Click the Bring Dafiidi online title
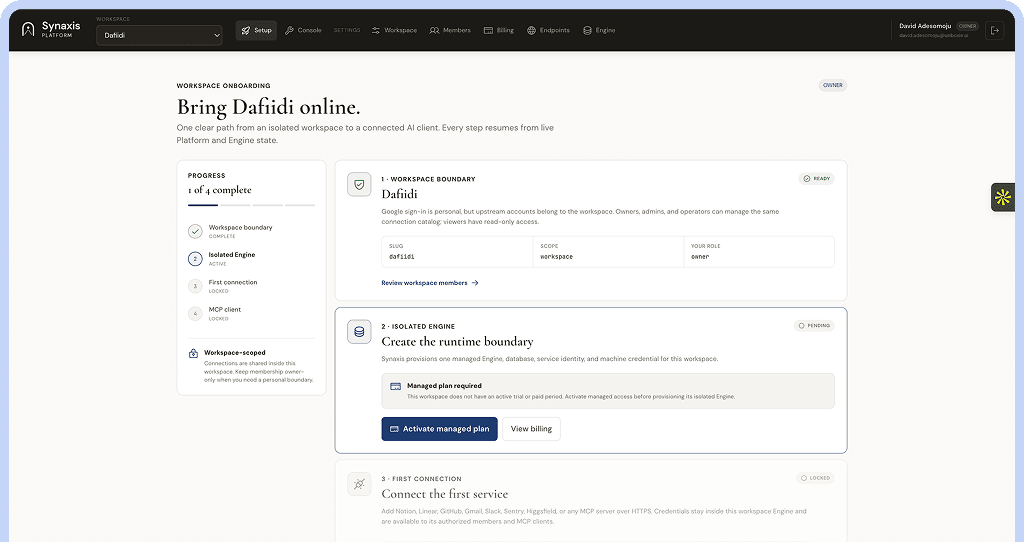Viewport: 1025px width, 542px height. tap(268, 107)
